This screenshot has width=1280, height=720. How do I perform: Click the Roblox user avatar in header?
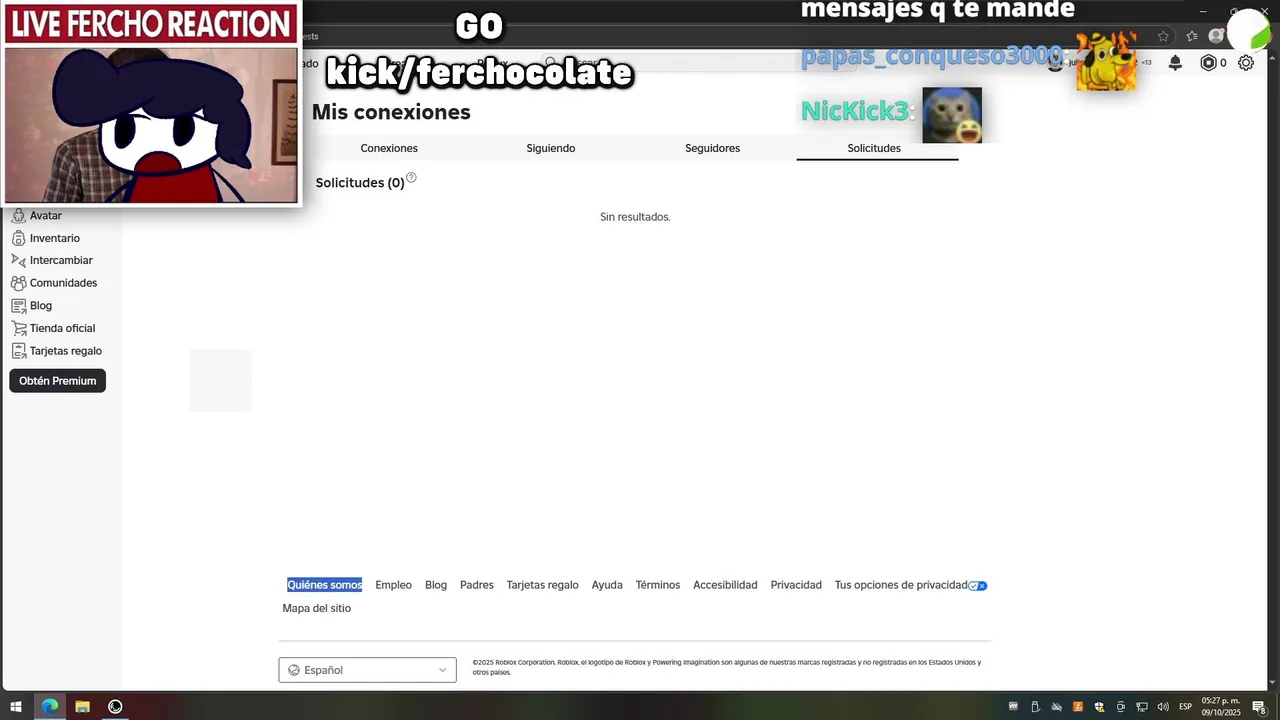point(1054,63)
